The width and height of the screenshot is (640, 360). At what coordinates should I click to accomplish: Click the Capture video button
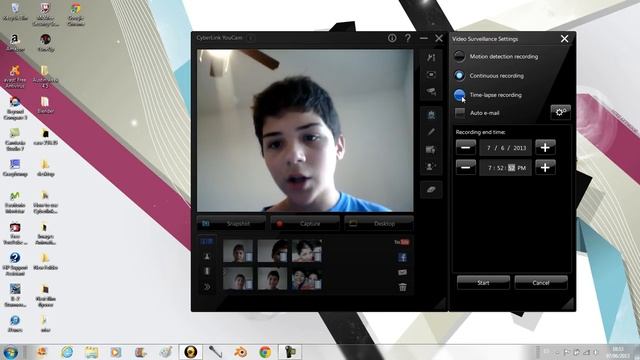pyautogui.click(x=305, y=223)
